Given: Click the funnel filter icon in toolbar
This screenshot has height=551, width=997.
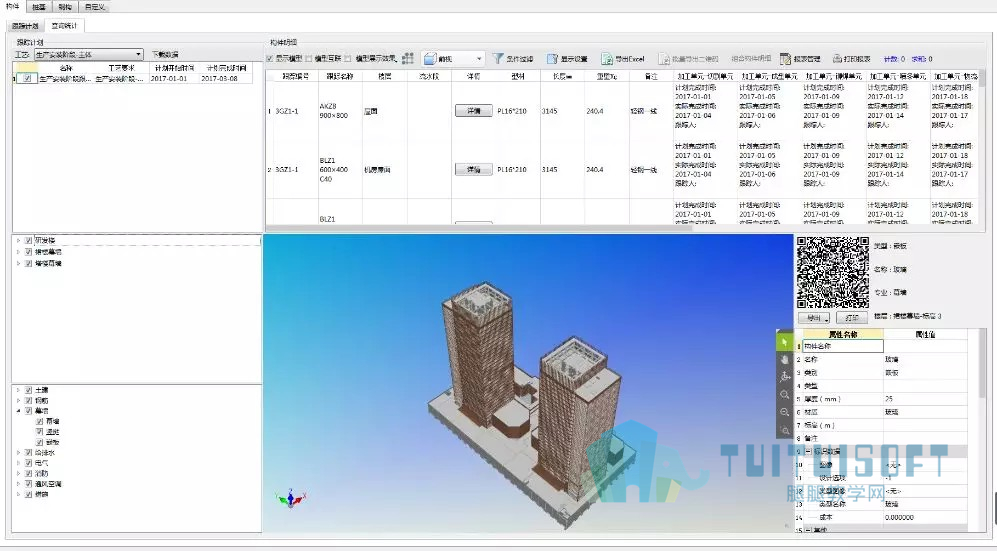Looking at the screenshot, I should point(498,58).
